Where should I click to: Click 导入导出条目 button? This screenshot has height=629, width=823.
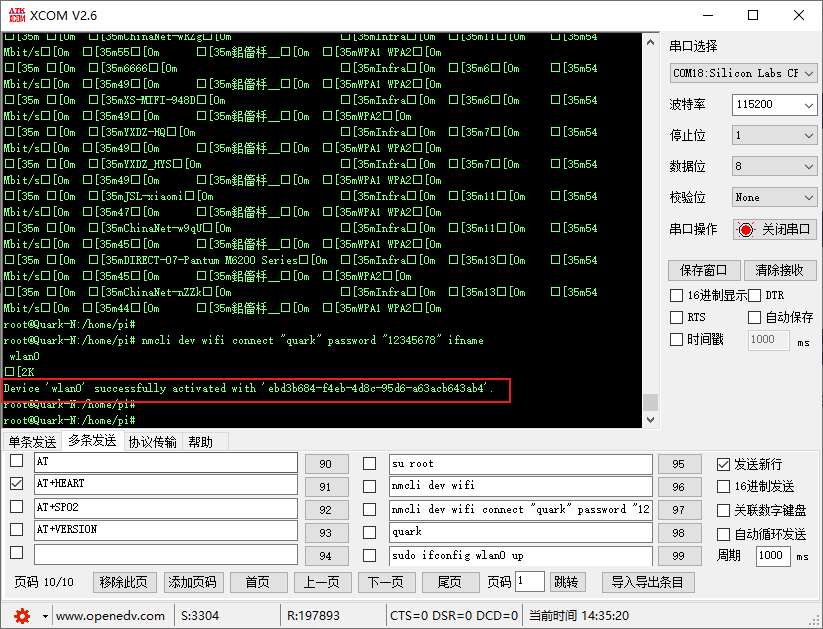(x=648, y=582)
